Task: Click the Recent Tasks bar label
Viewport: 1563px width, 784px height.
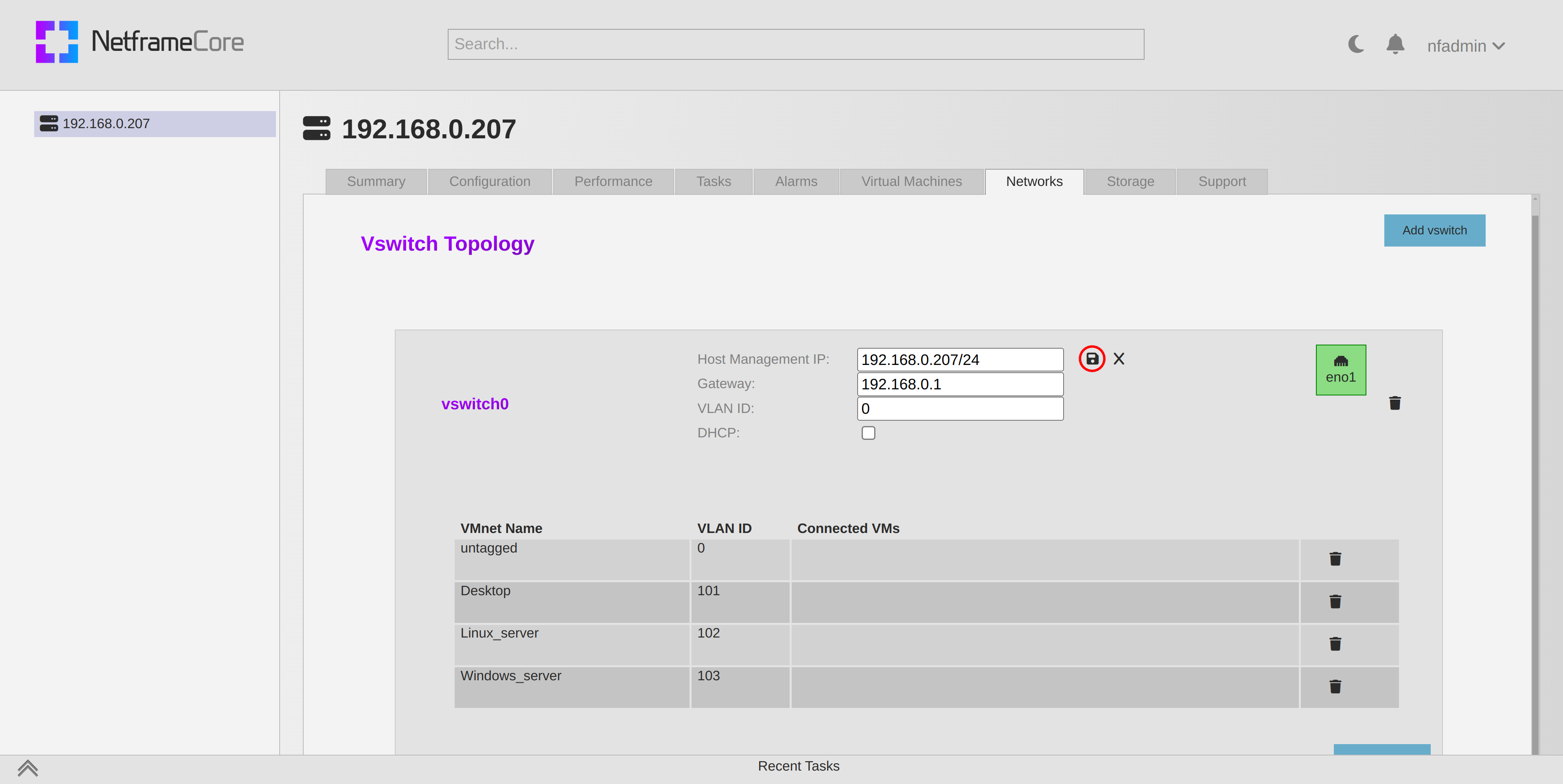Action: pyautogui.click(x=799, y=766)
